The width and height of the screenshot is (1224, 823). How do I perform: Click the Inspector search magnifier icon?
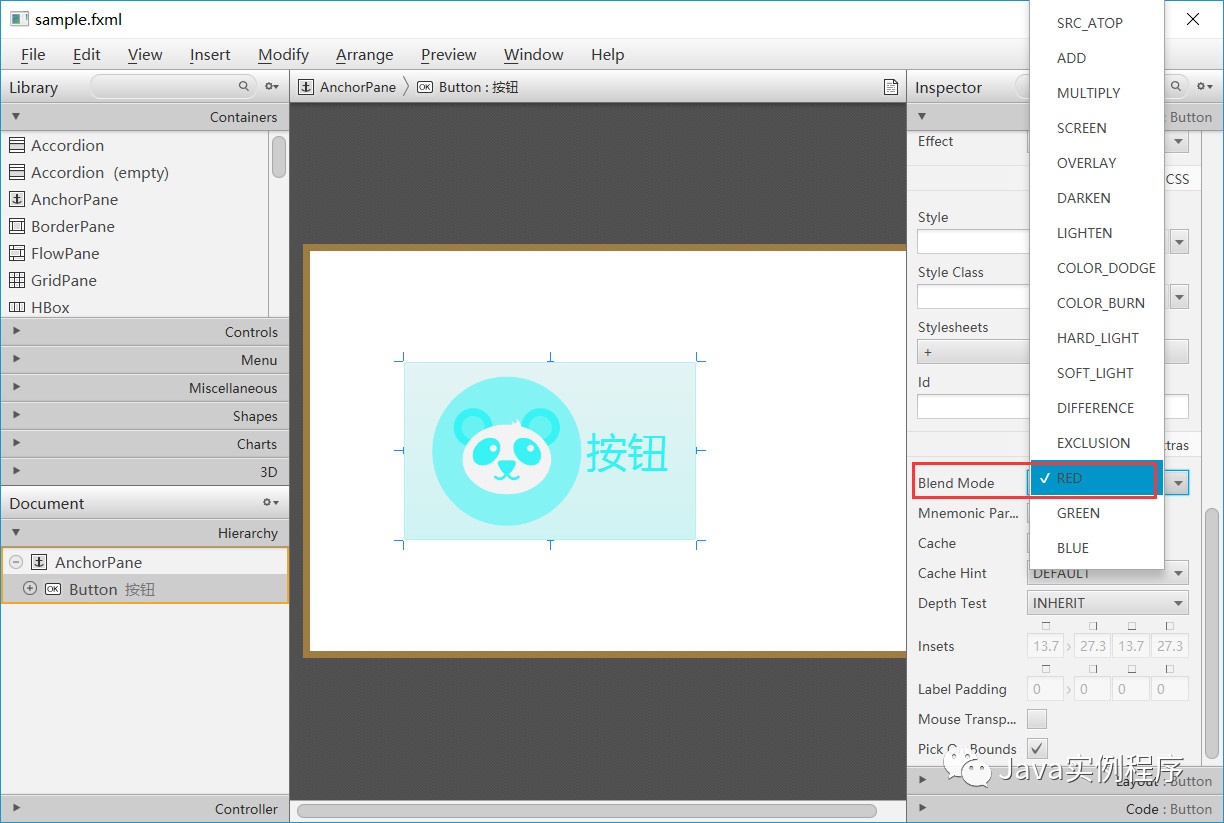[x=1176, y=87]
